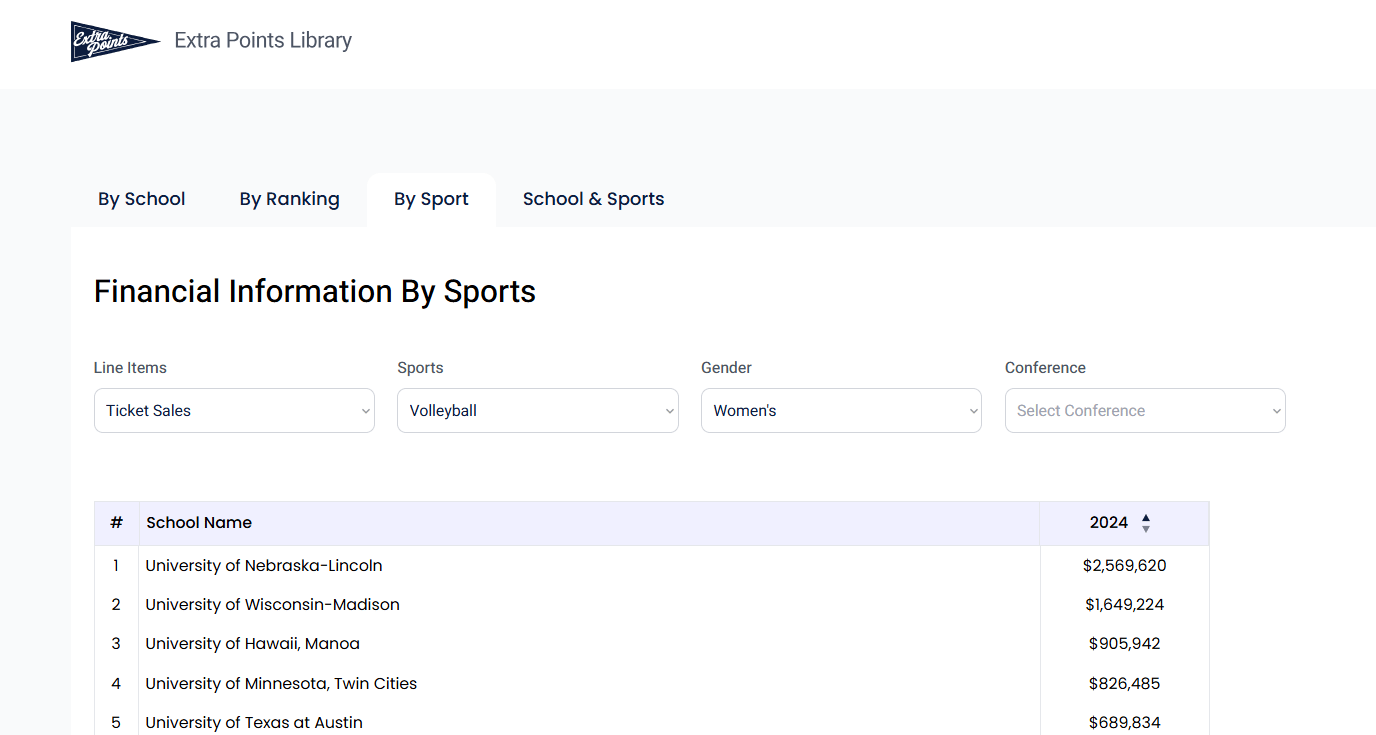Click the $826,485 value cell

(x=1124, y=683)
